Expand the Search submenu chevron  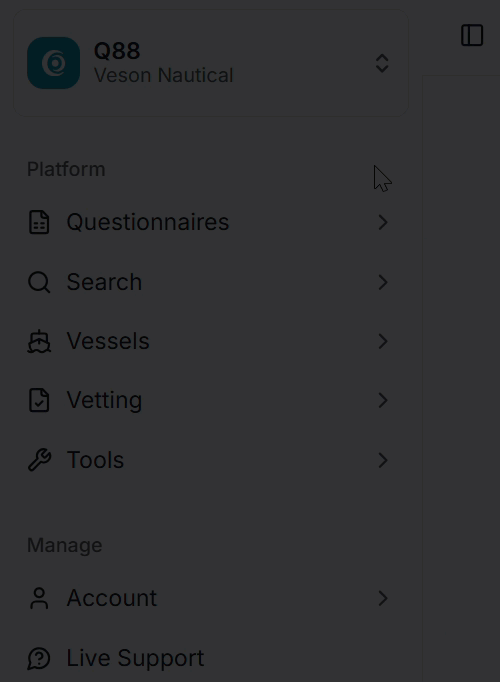click(x=383, y=282)
